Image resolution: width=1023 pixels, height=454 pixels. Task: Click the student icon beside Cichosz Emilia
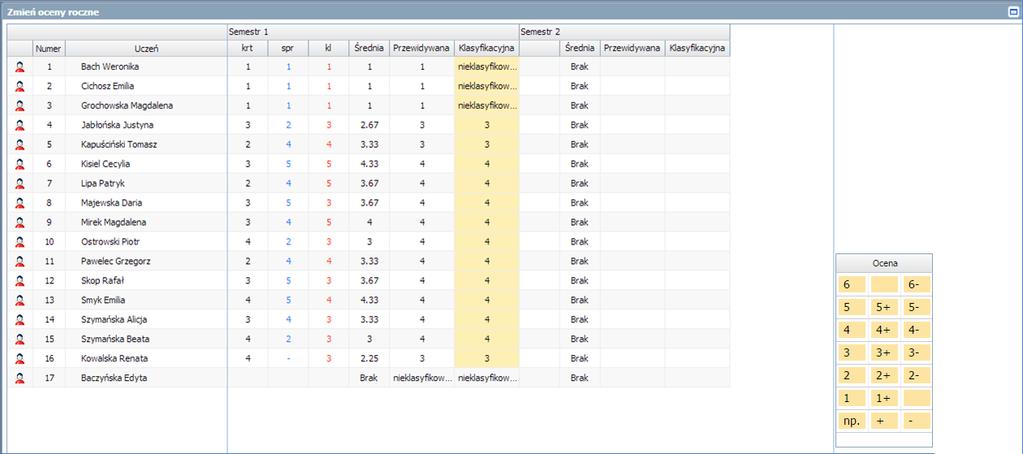(x=20, y=86)
